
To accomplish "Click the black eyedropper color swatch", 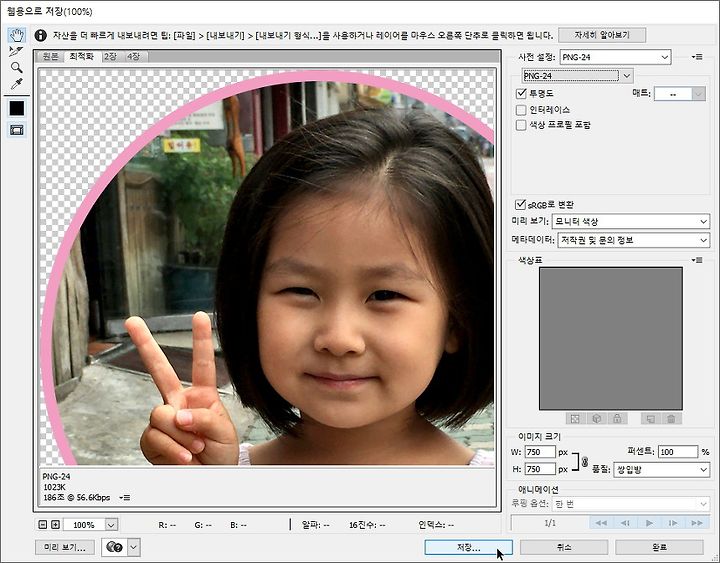I will point(17,108).
